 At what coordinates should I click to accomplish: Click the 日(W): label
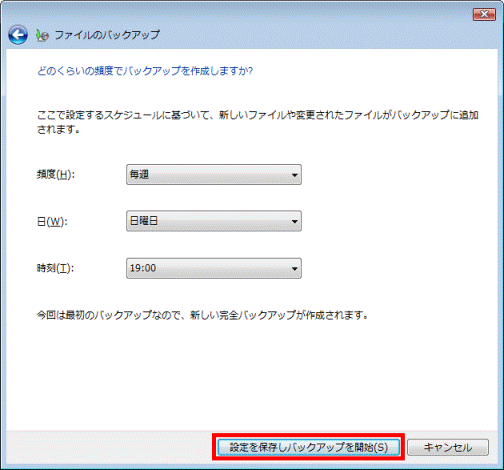coord(52,221)
